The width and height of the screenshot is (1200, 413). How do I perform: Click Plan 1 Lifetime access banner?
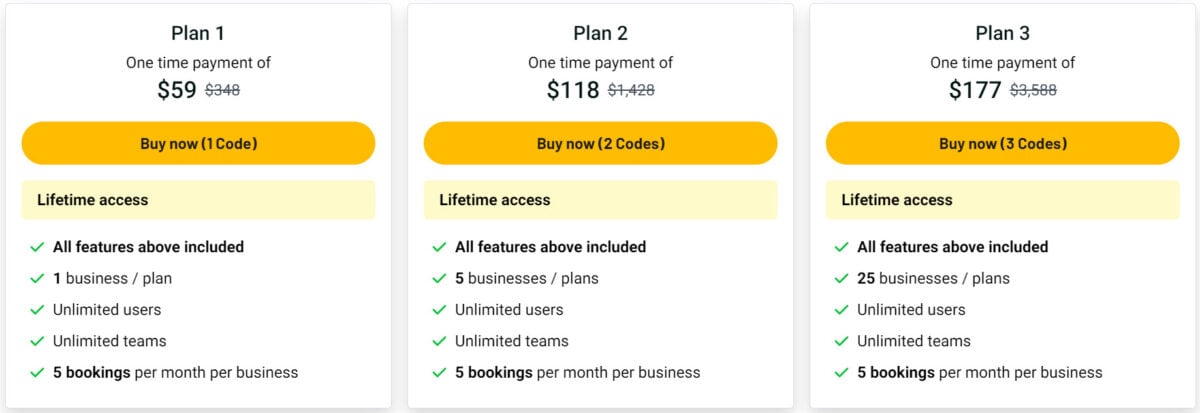(x=198, y=200)
